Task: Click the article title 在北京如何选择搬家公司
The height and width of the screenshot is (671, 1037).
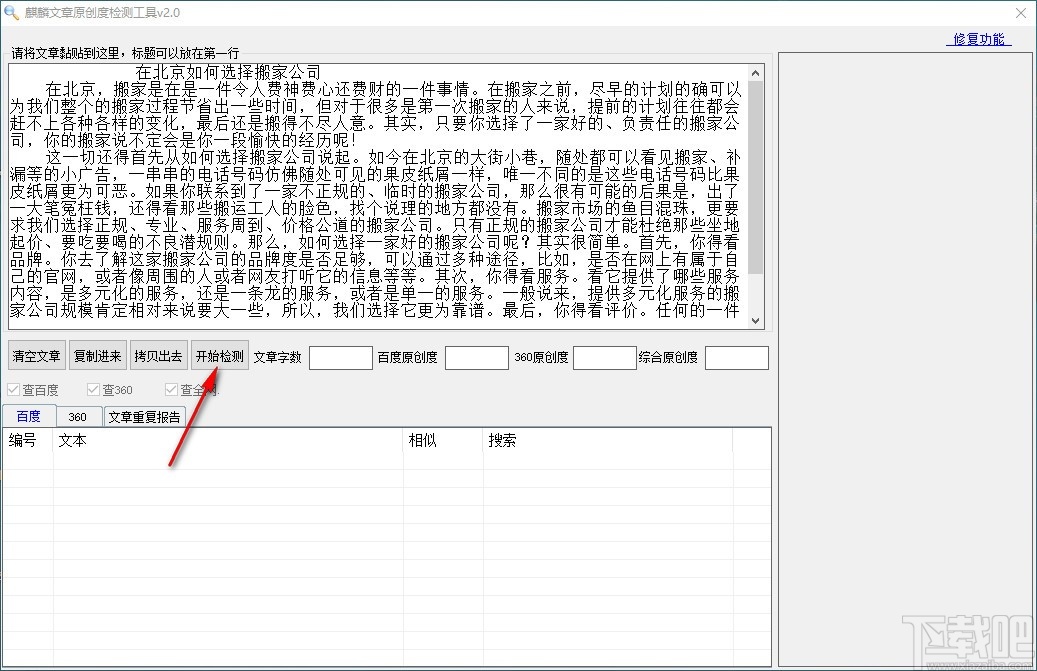Action: [228, 71]
